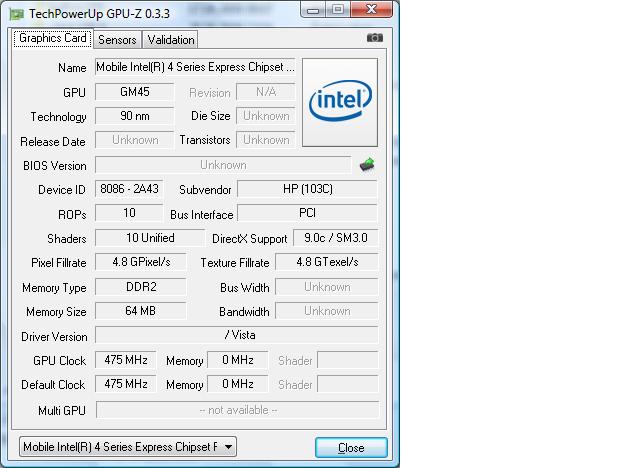Click the TechPowerUp GPU-Z 0.3.3 title text
The height and width of the screenshot is (468, 640).
click(x=99, y=14)
